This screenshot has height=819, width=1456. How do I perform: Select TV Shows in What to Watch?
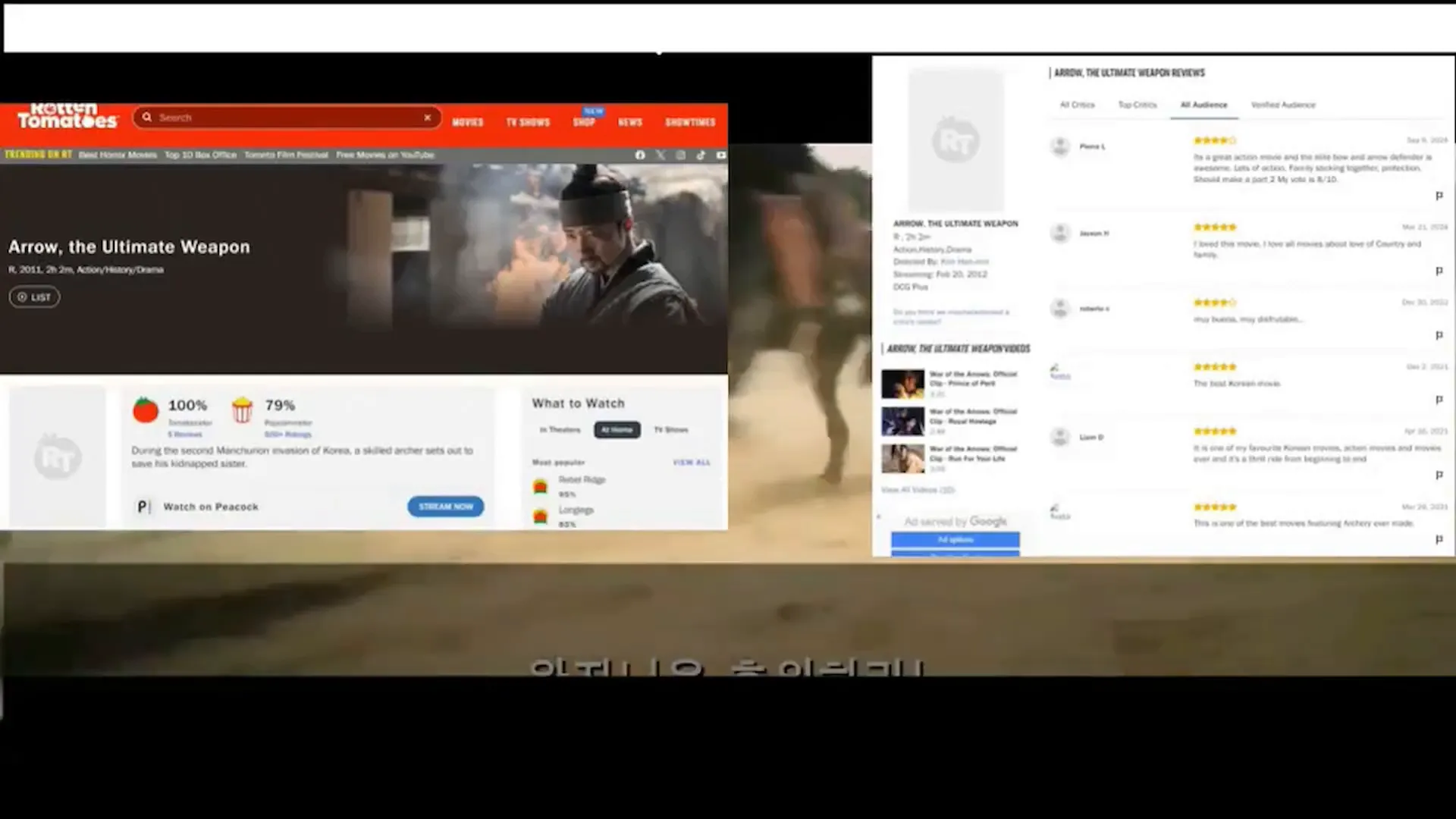coord(671,430)
